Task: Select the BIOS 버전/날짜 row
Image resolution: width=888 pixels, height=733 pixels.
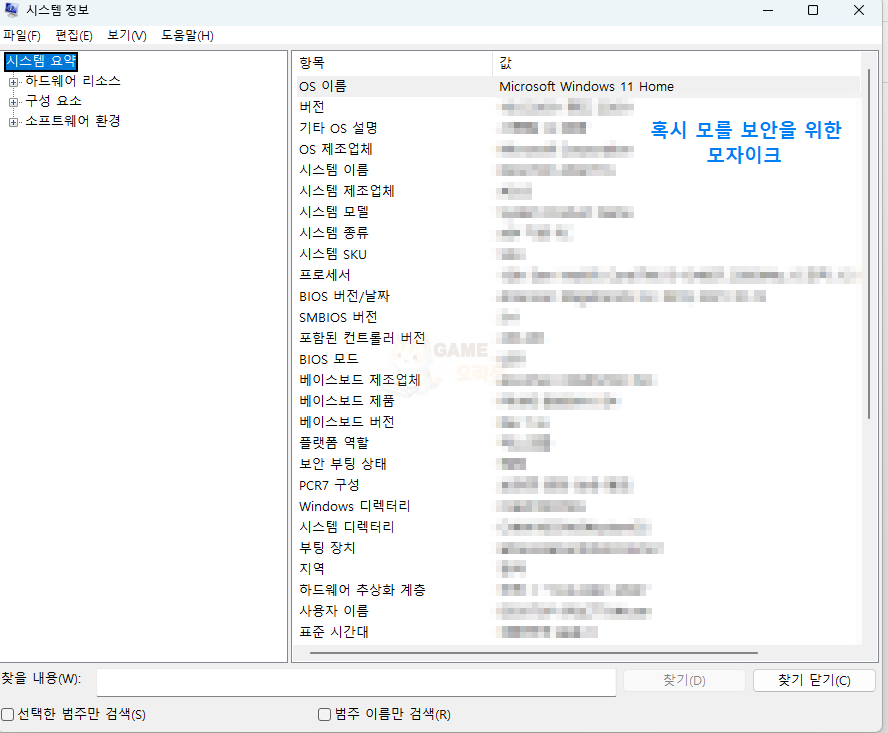Action: (x=578, y=296)
